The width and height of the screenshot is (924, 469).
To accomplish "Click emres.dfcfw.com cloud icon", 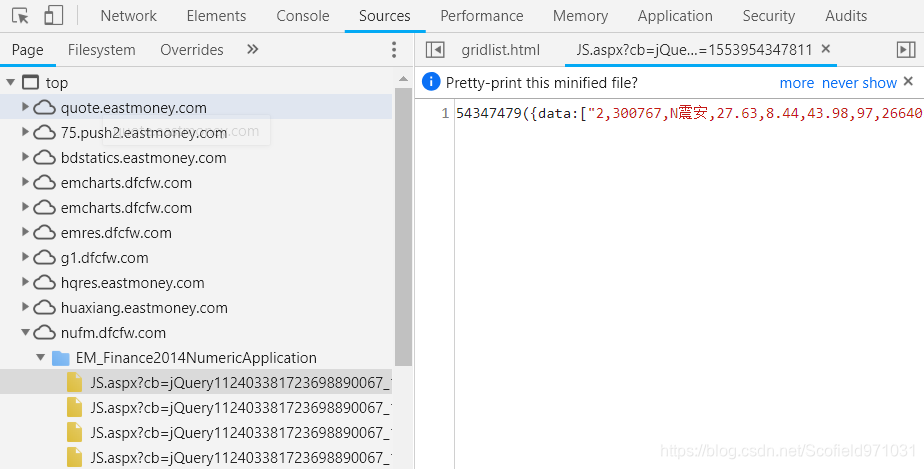I will (x=44, y=233).
